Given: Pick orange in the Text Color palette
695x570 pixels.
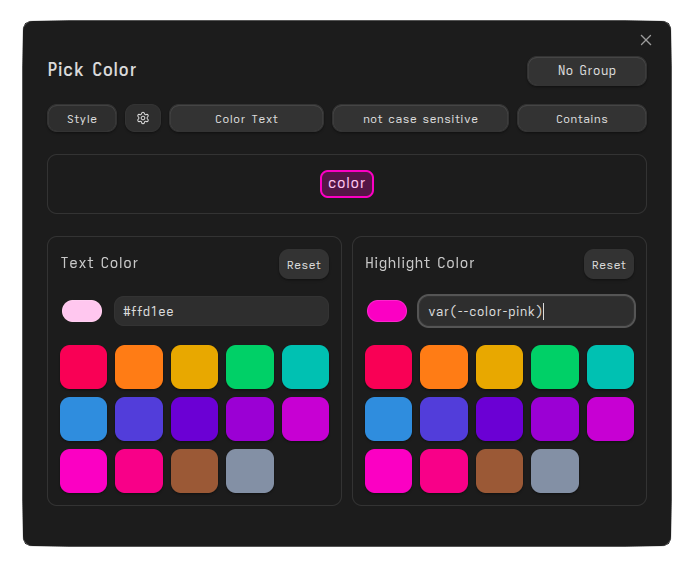Looking at the screenshot, I should [x=139, y=367].
